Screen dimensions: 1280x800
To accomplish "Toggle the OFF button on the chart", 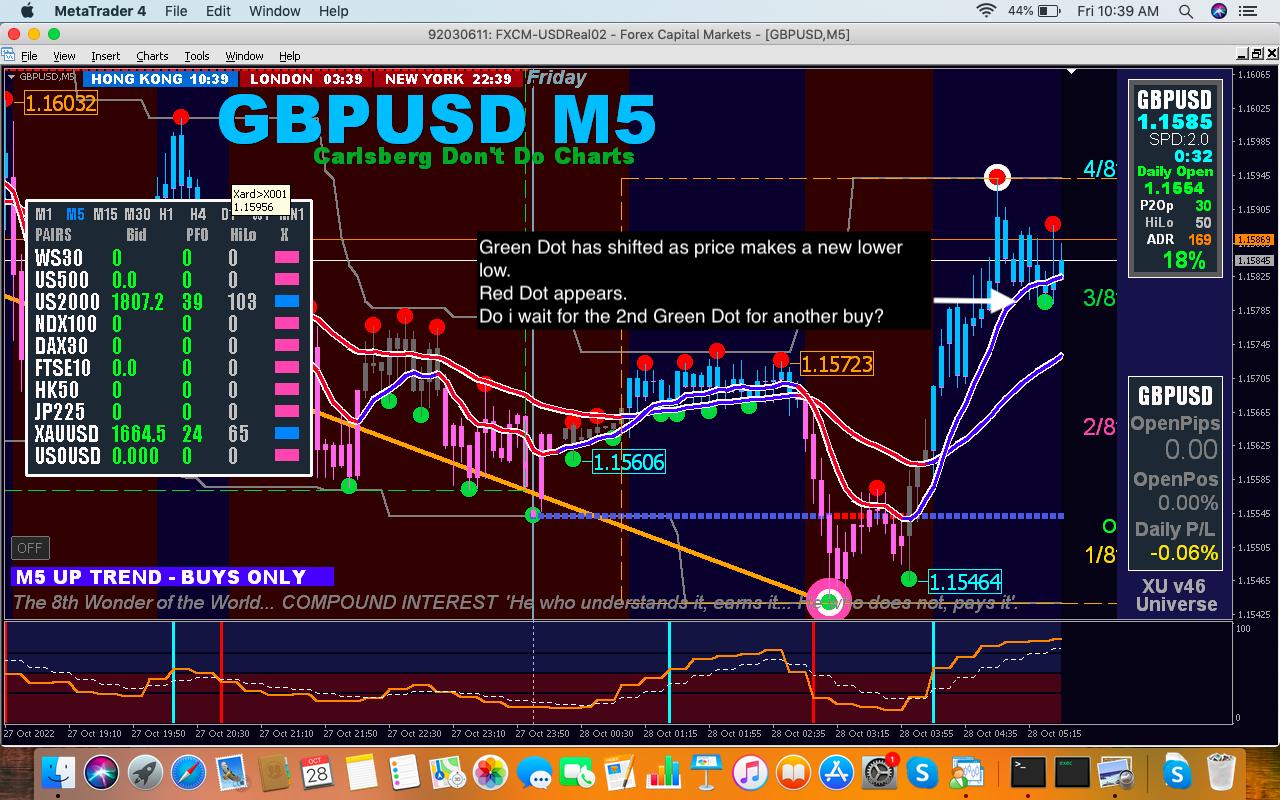I will tap(30, 548).
